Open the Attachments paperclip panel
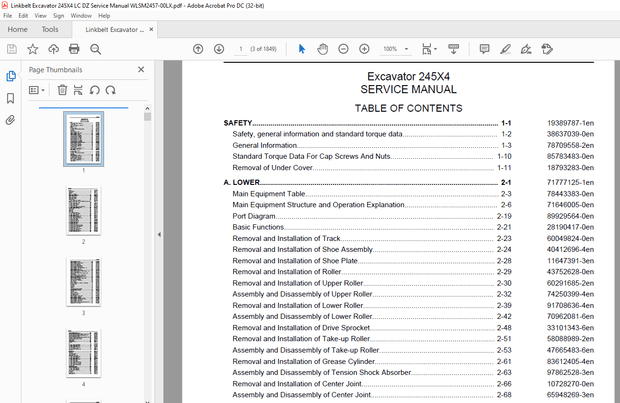Image resolution: width=620 pixels, height=403 pixels. [x=10, y=120]
